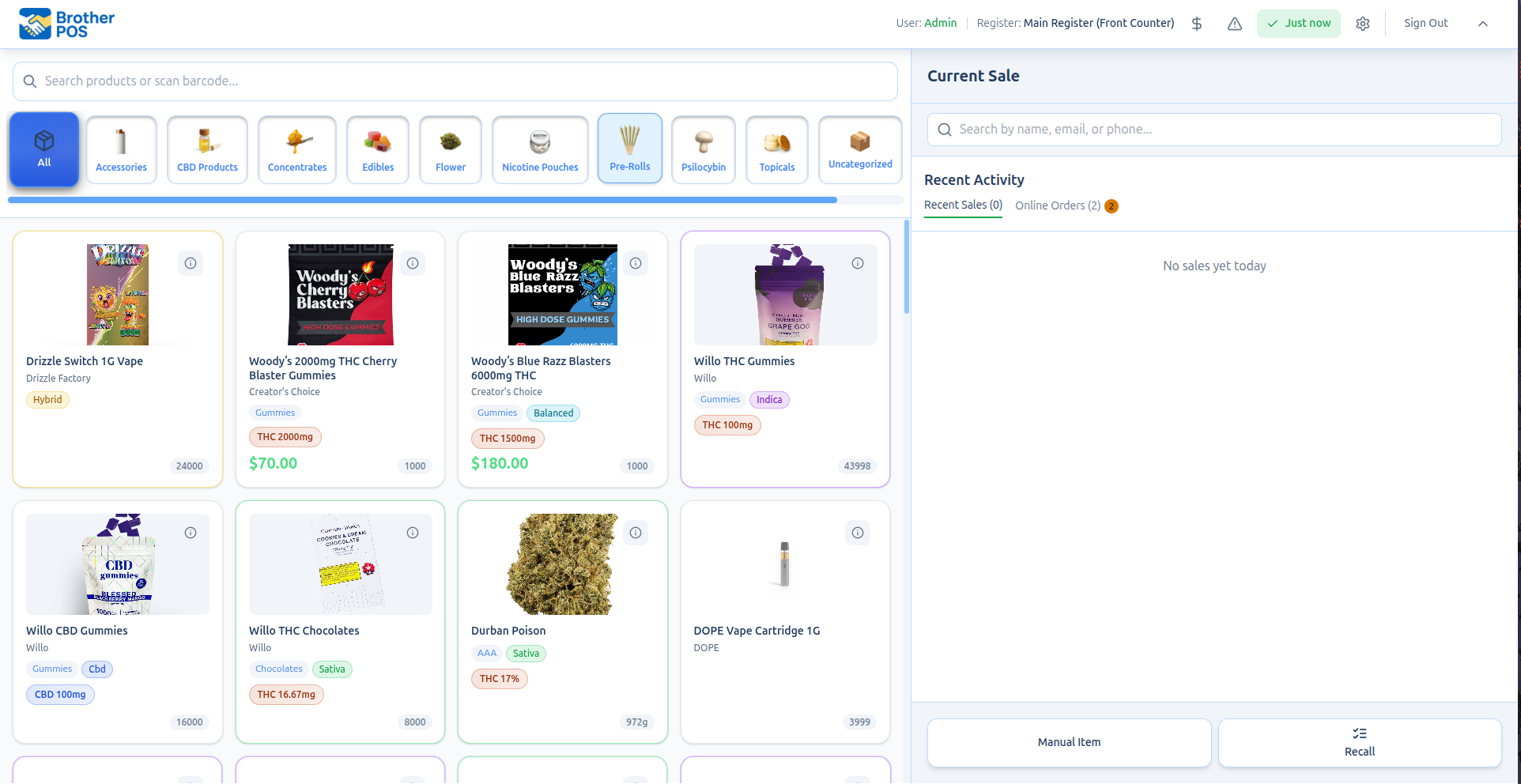Viewport: 1521px width, 784px height.
Task: Collapse the header using the chevron
Action: pos(1482,24)
